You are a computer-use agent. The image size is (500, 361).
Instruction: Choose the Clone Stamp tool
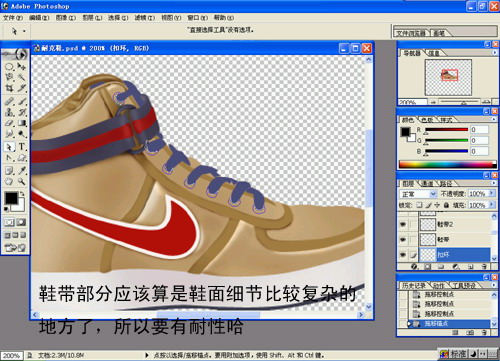(x=9, y=112)
